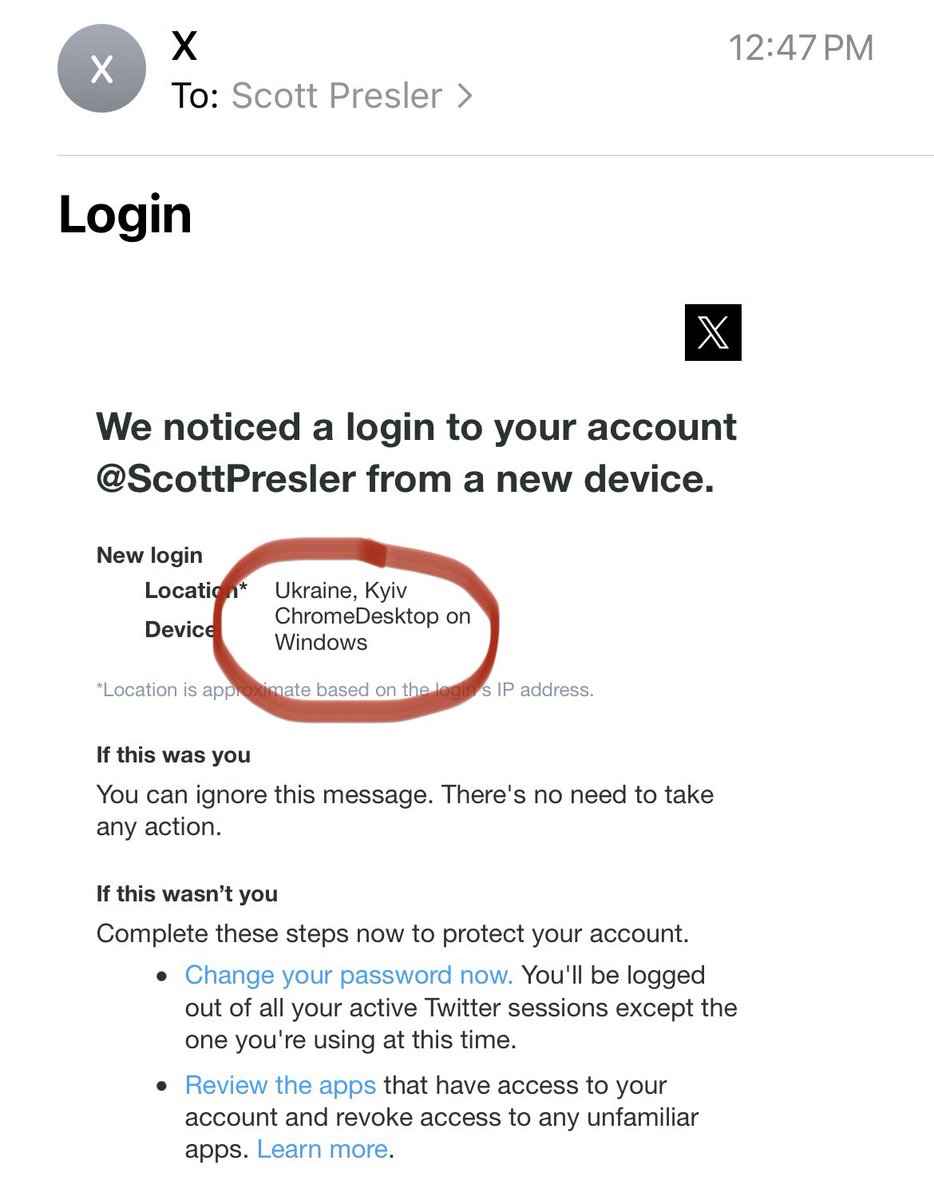Select the If this wasn't you heading
The image size is (934, 1200).
click(x=187, y=894)
